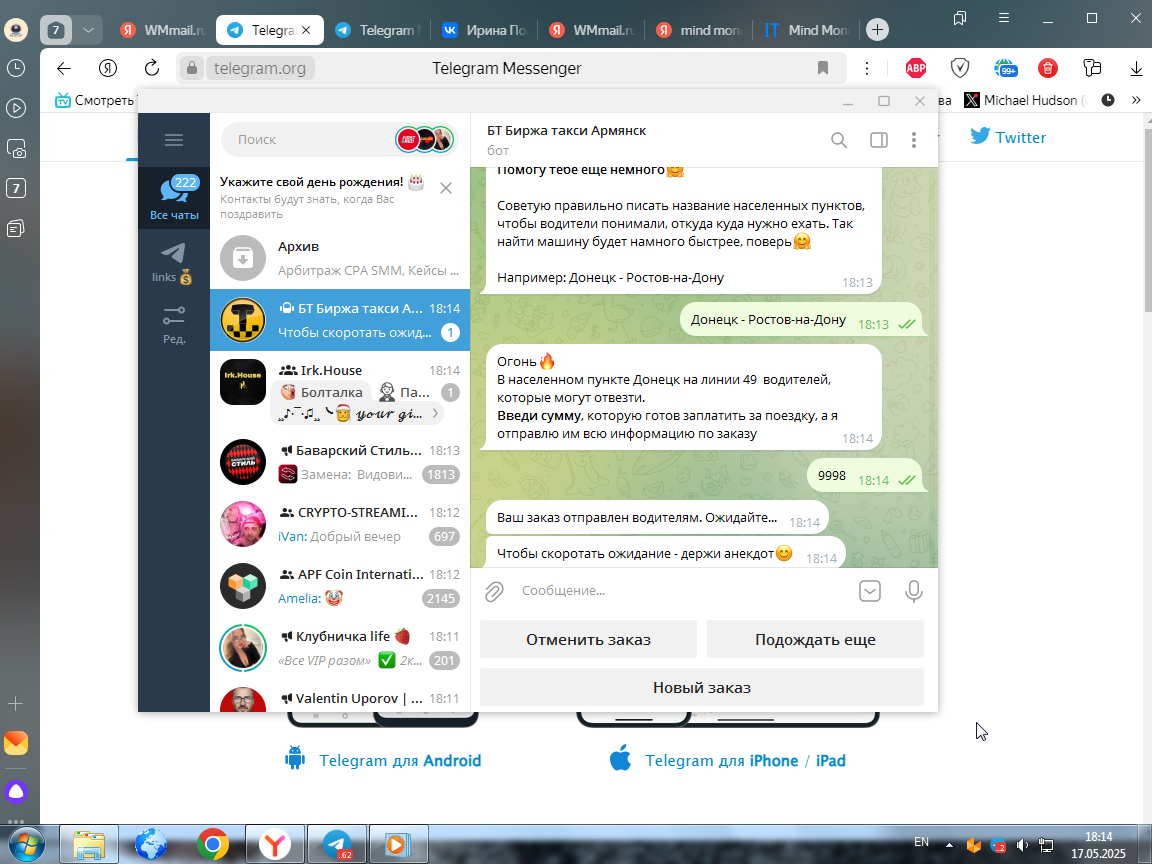Image resolution: width=1152 pixels, height=864 pixels.
Task: Switch to first WMmail.ru tab
Action: pos(163,30)
